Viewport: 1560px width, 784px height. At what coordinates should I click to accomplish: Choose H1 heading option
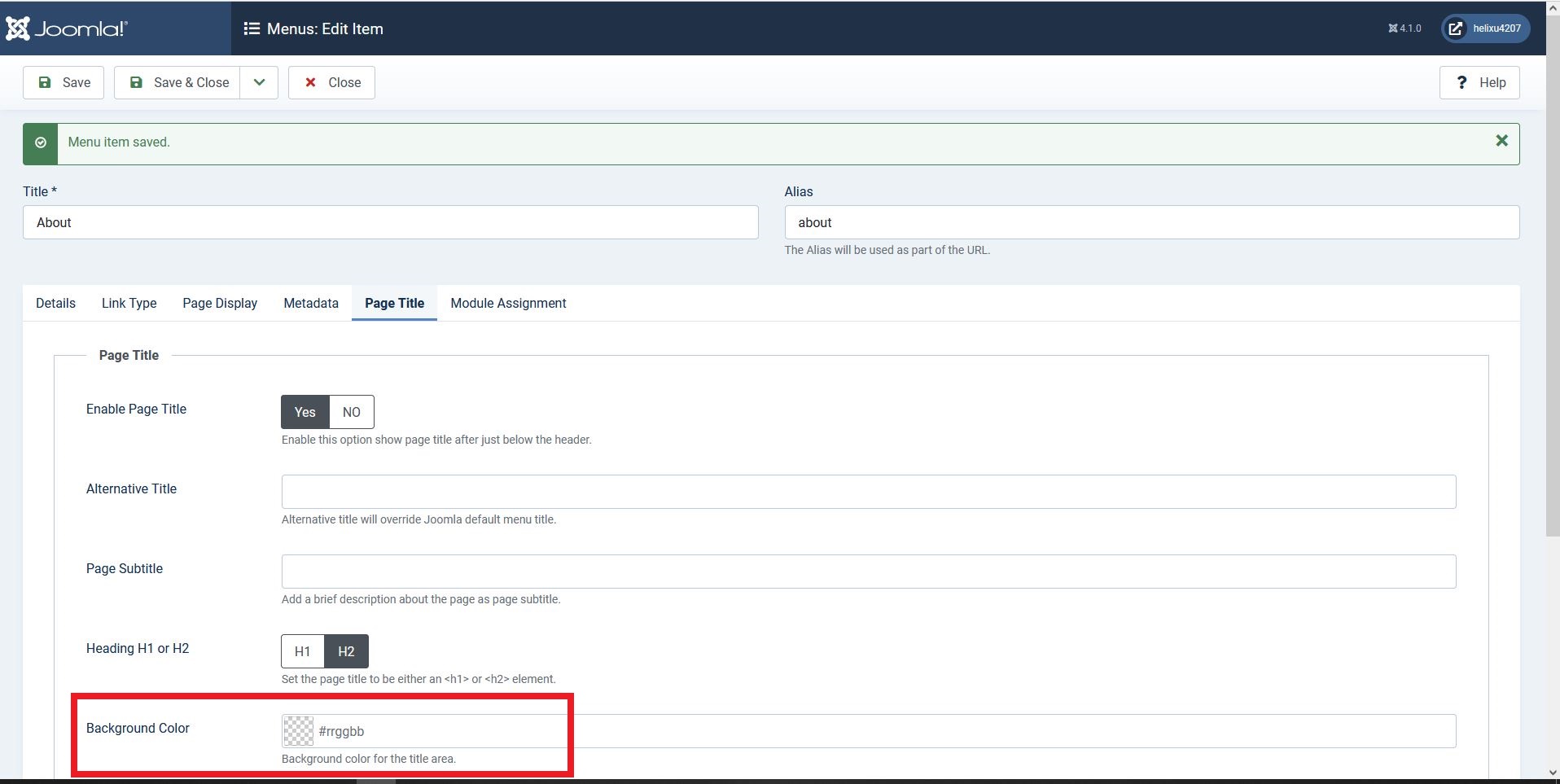point(302,651)
